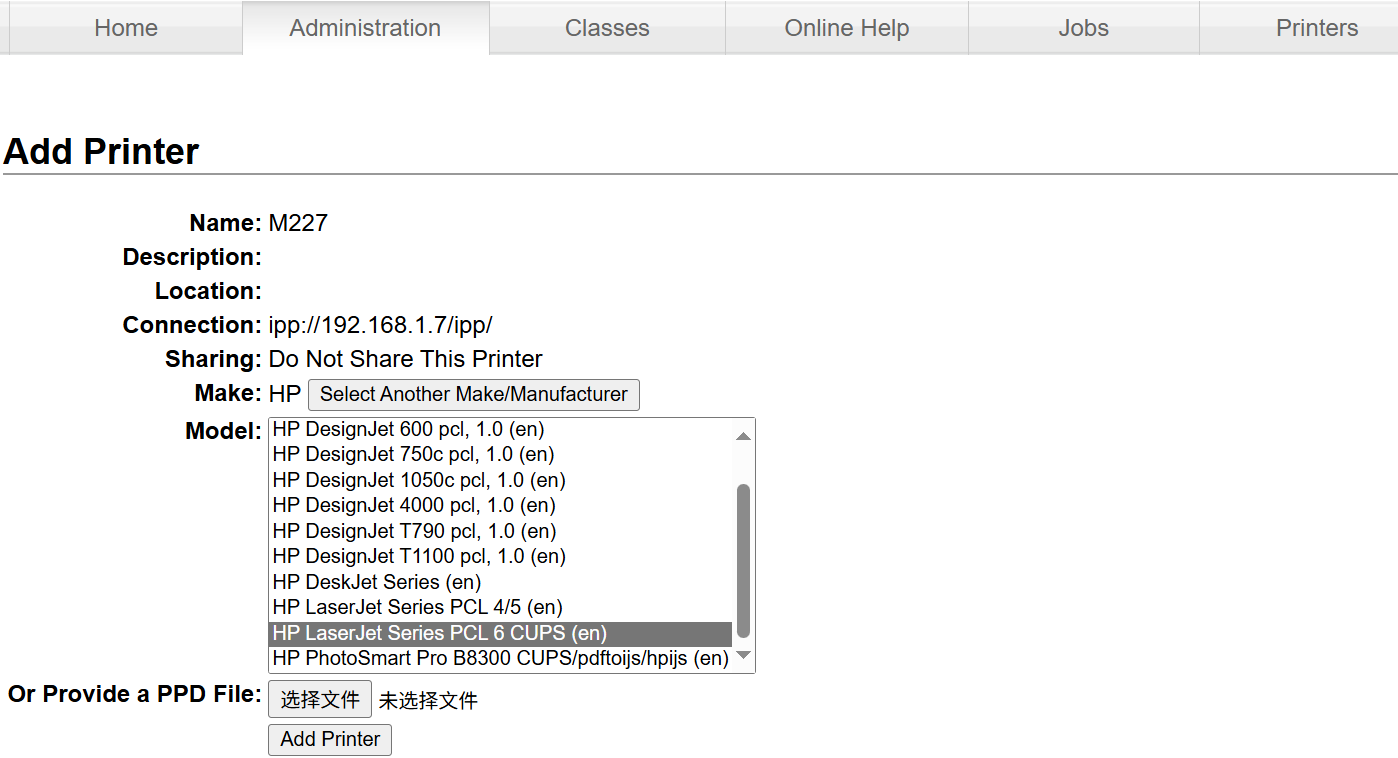Click the model list scroll down arrow
Image resolution: width=1398 pixels, height=758 pixels.
click(743, 656)
